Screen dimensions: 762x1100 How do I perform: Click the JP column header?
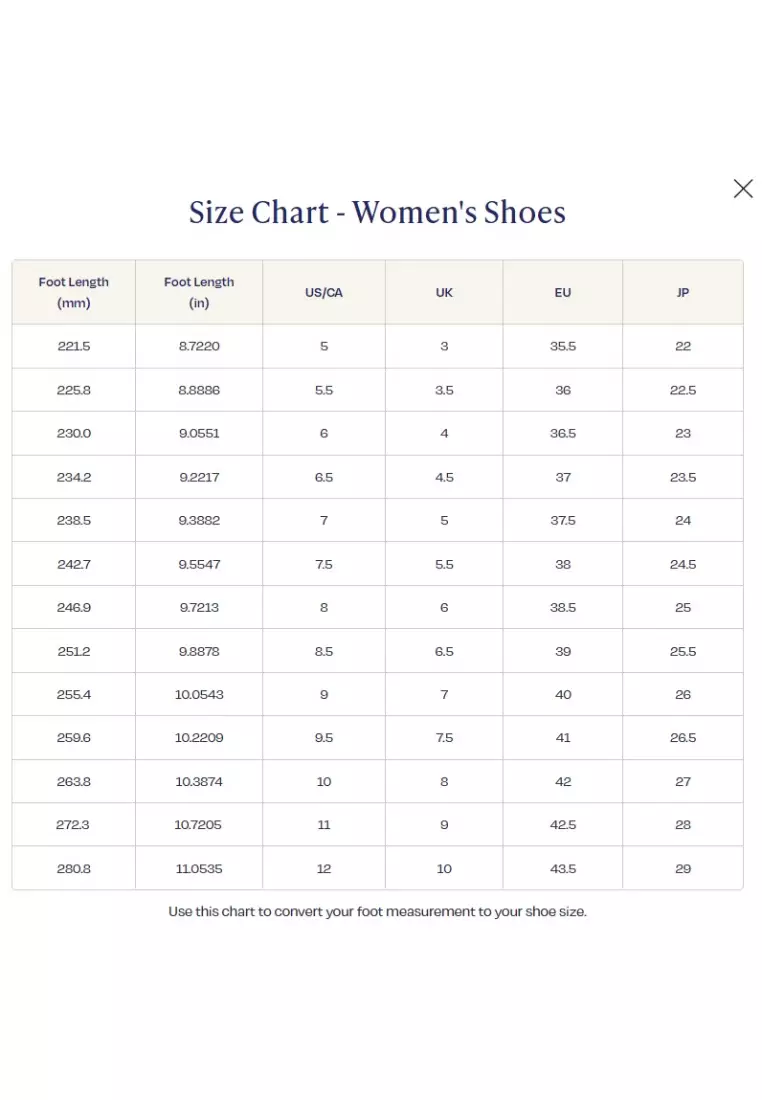click(x=683, y=292)
